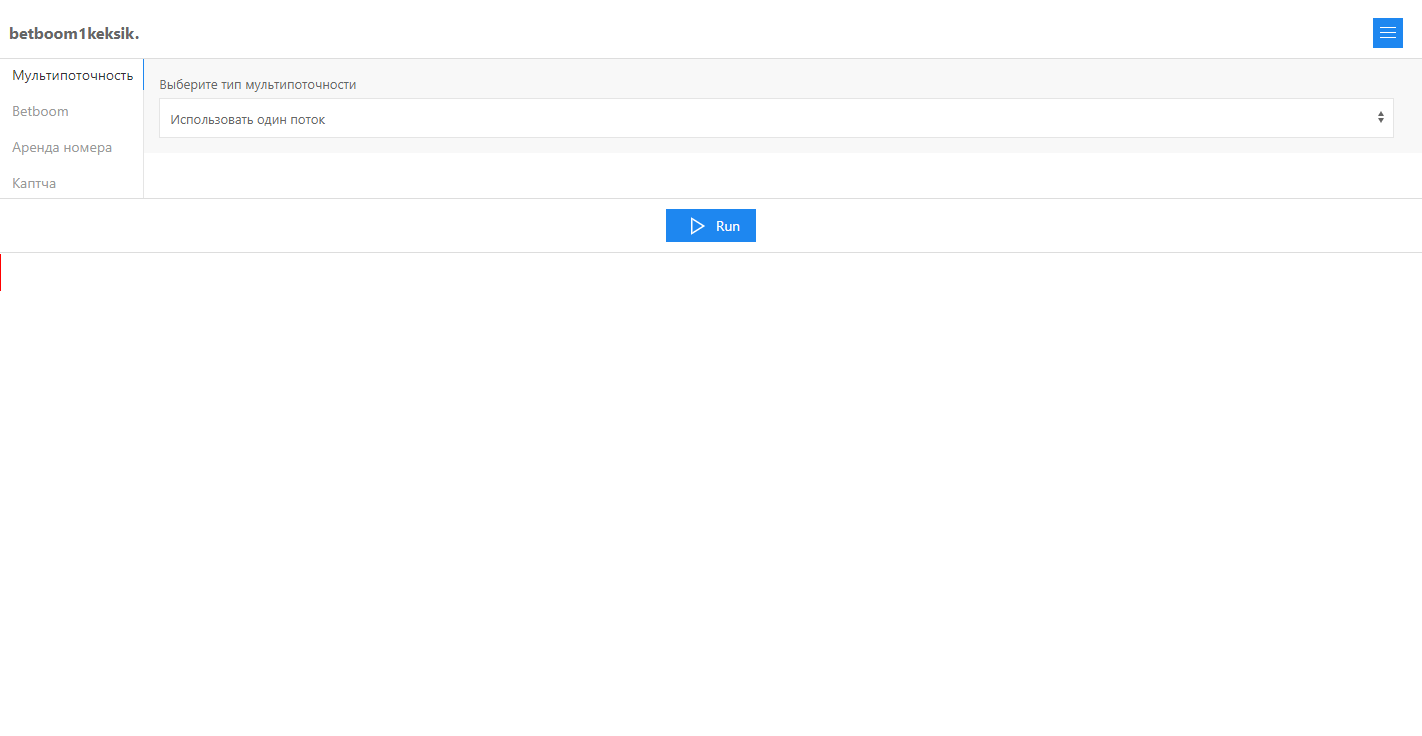Click the up-down arrows of the select box

point(1380,118)
